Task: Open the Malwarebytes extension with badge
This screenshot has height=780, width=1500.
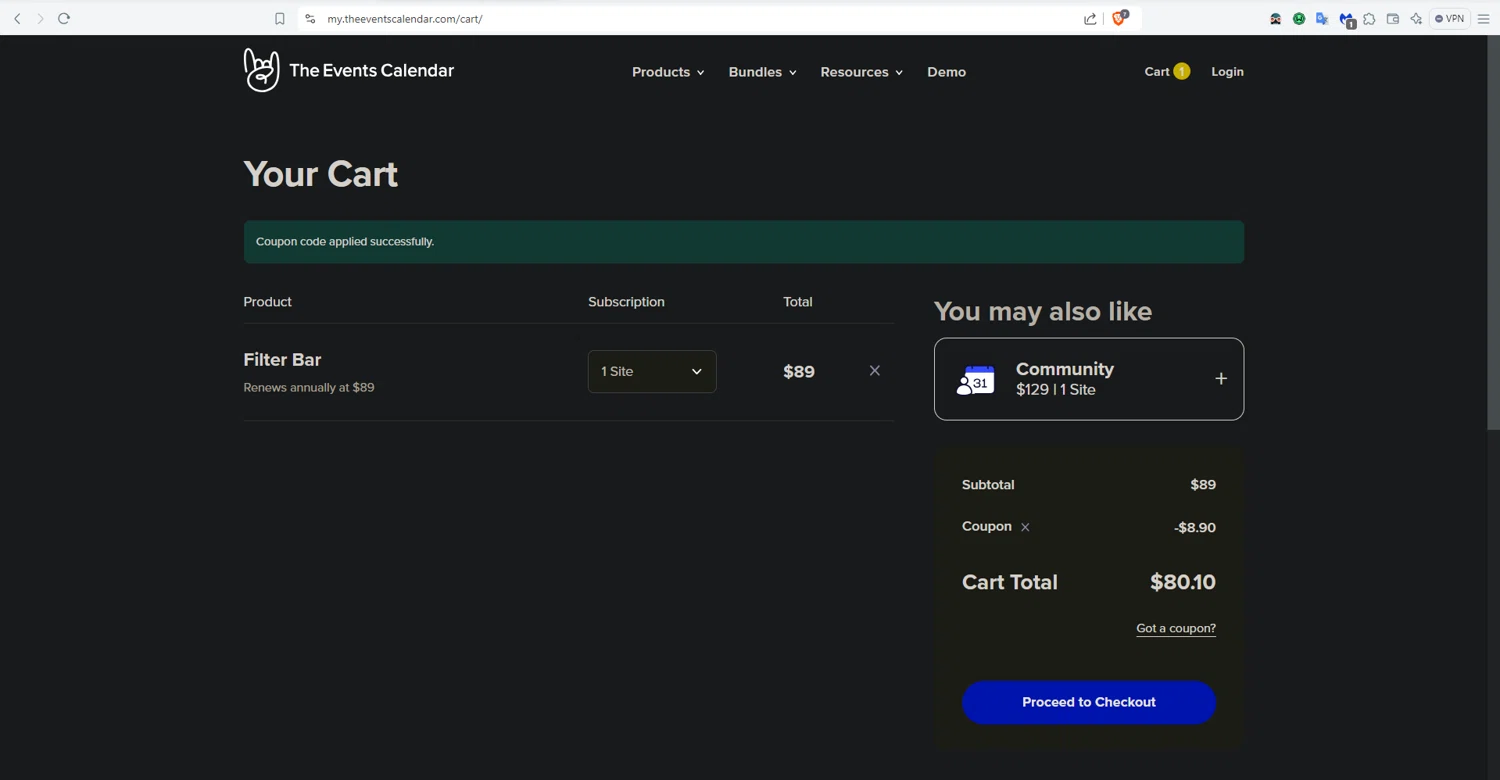Action: (1347, 19)
